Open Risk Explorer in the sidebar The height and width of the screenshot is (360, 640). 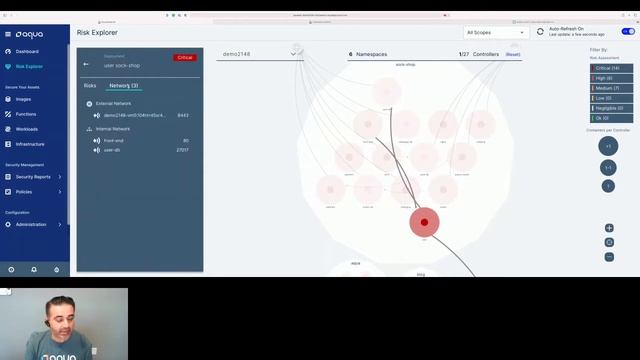(29, 67)
